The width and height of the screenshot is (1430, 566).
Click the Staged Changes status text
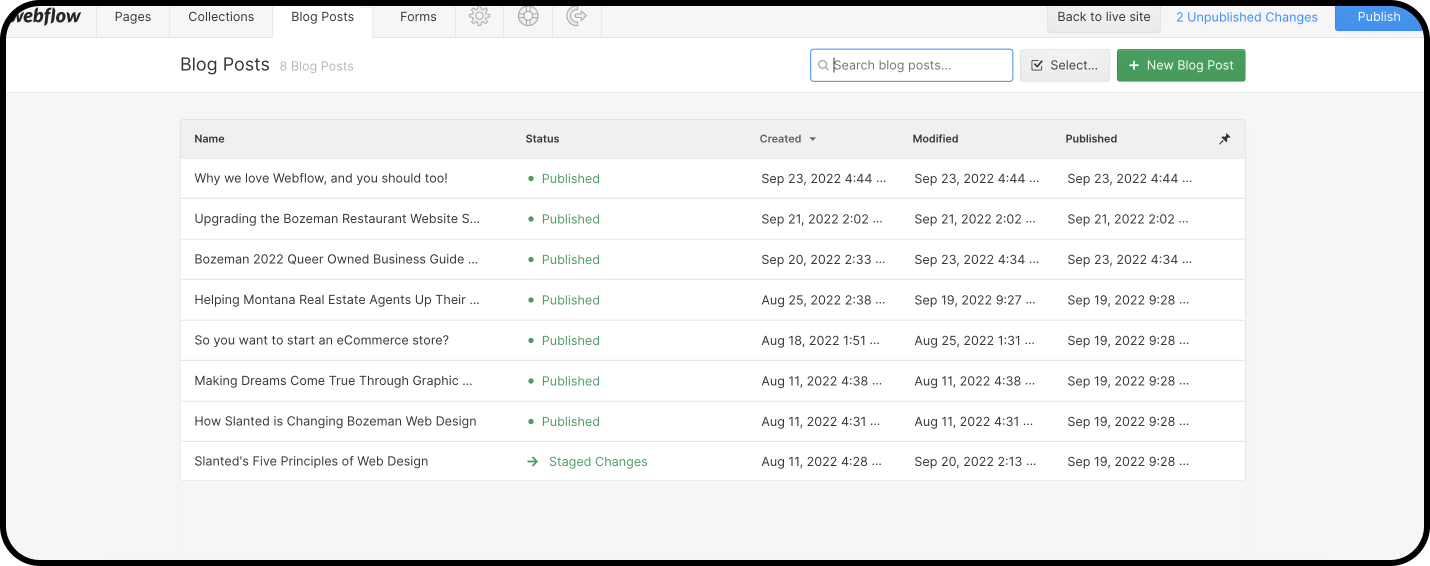tap(598, 462)
